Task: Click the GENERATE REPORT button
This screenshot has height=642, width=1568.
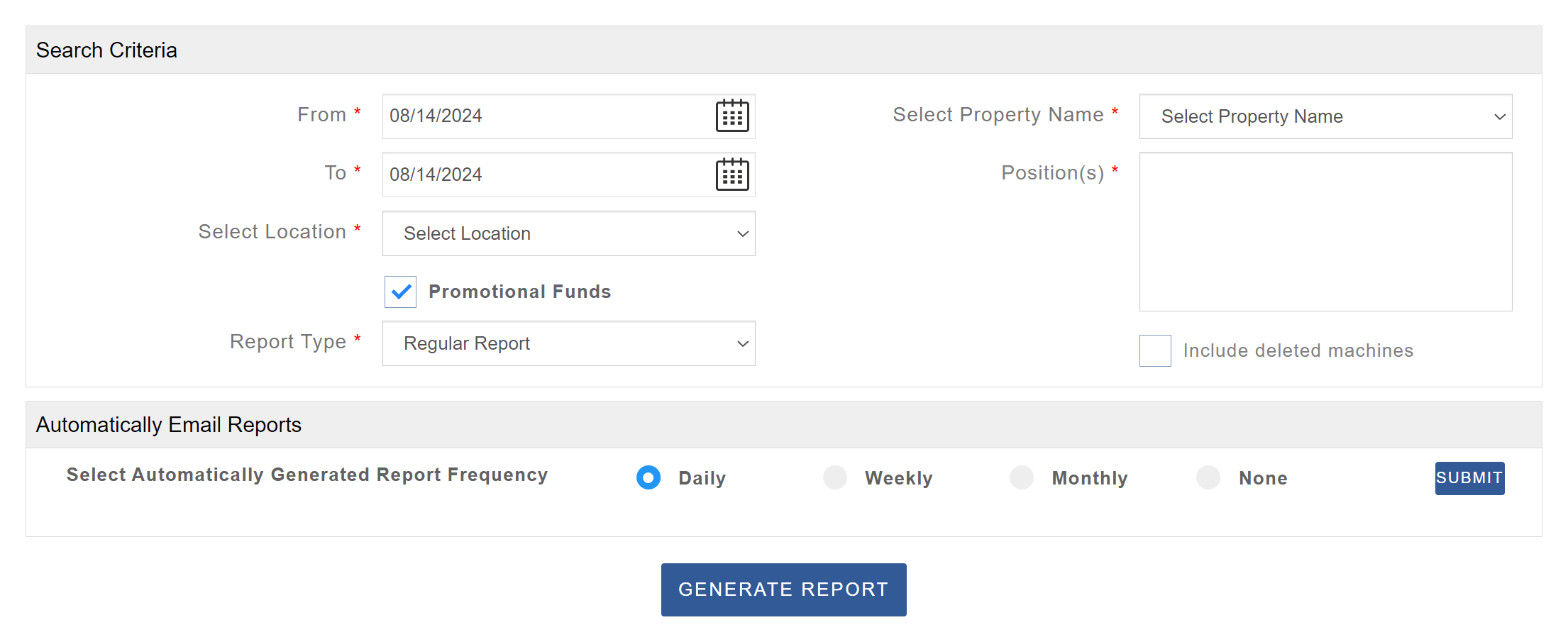Action: tap(783, 590)
